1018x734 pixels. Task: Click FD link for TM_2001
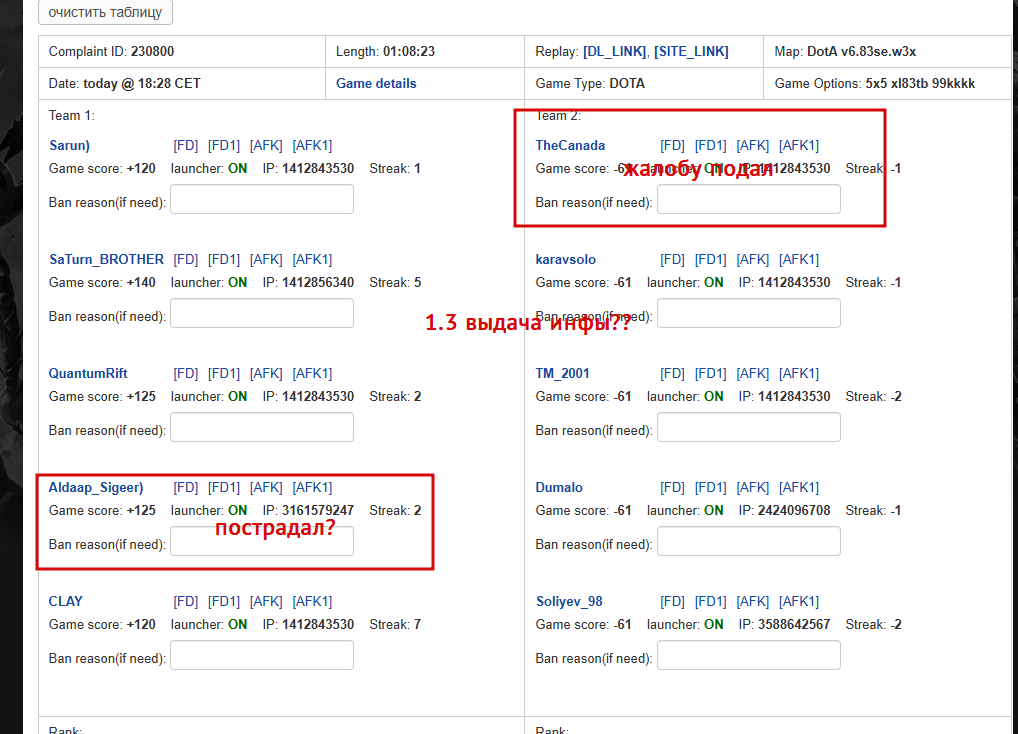coord(673,374)
